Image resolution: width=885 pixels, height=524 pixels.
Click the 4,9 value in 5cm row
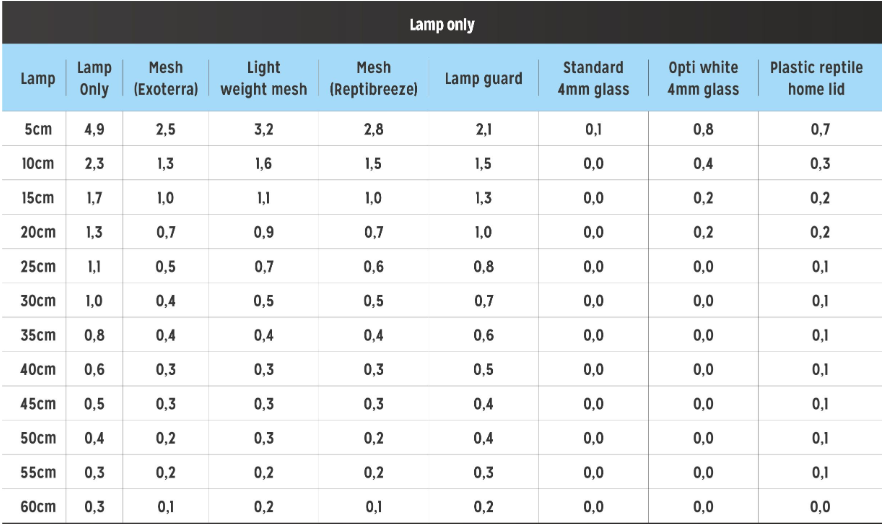click(x=94, y=129)
